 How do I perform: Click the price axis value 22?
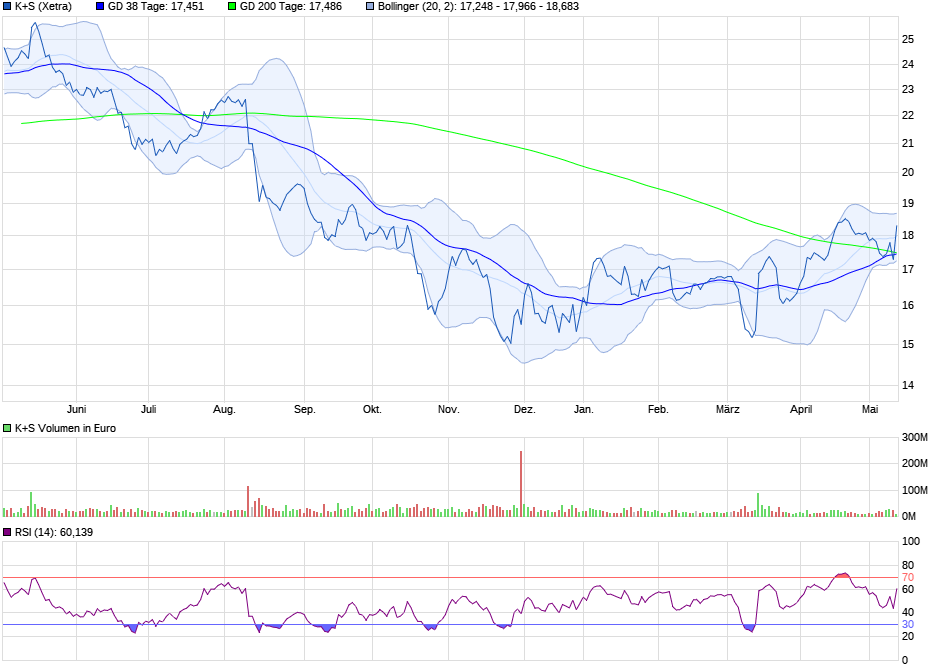[908, 115]
